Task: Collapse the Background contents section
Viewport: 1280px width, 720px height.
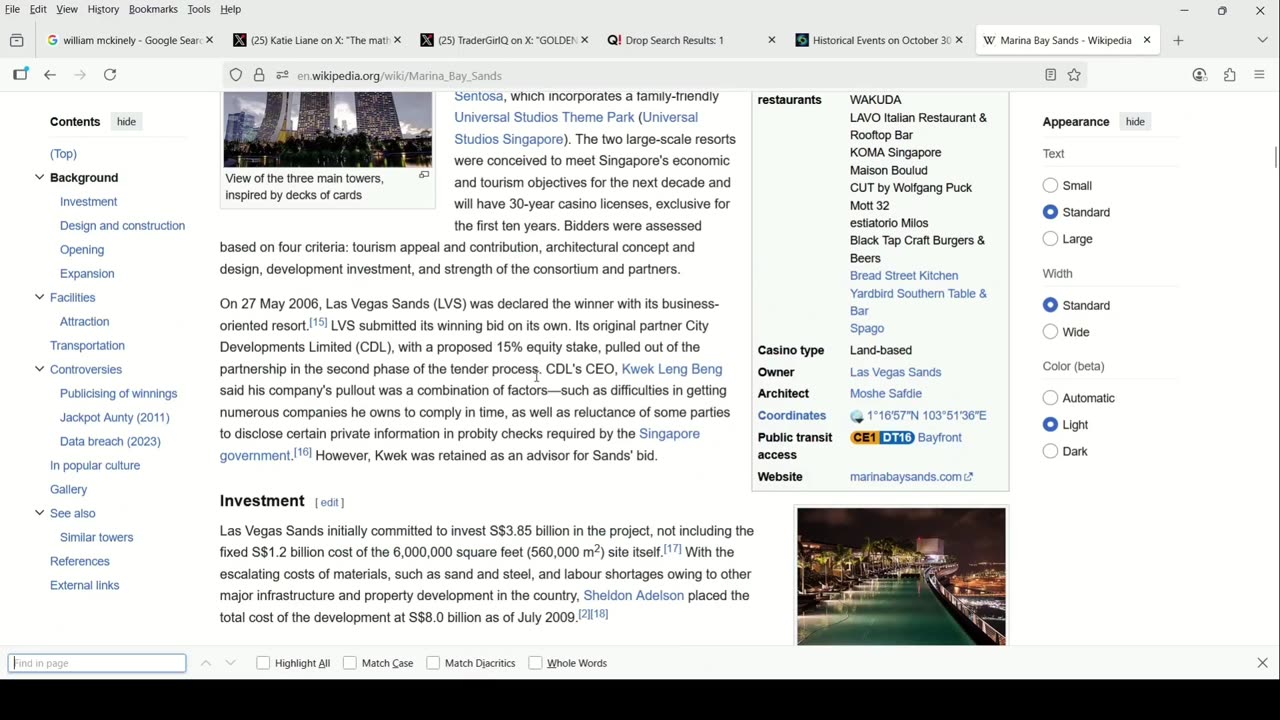Action: [40, 178]
